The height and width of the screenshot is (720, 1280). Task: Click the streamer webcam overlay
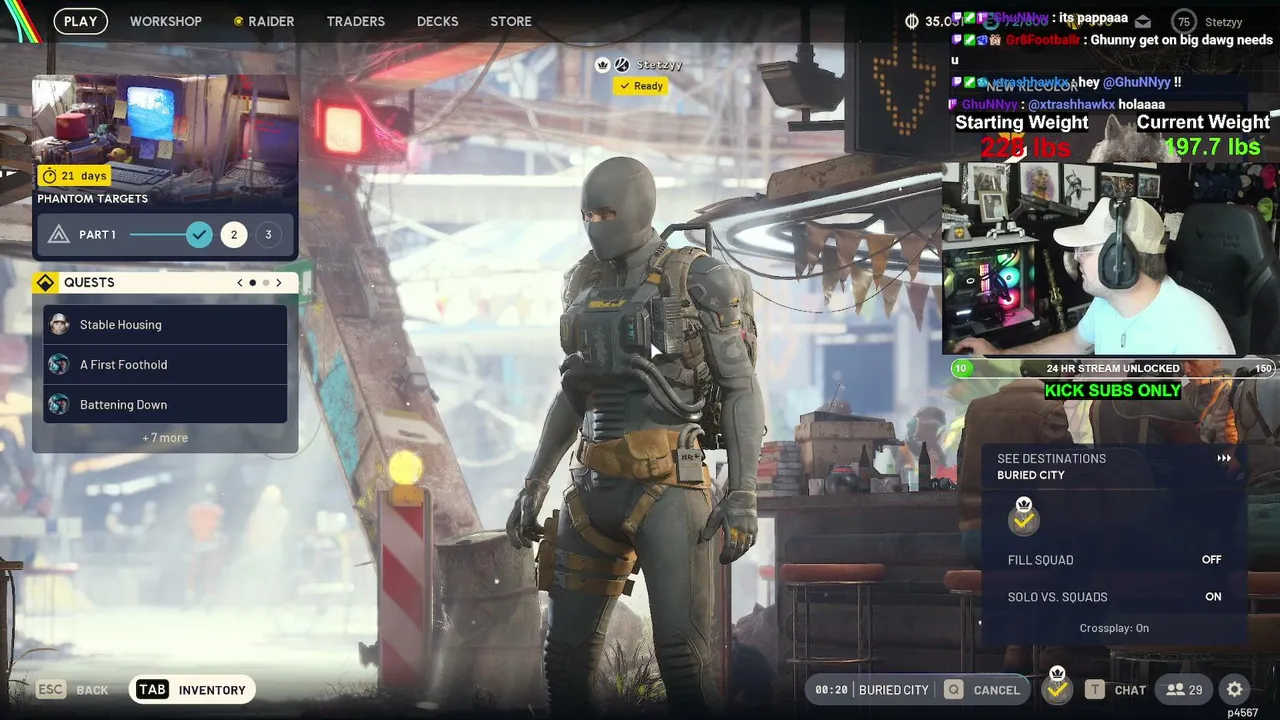click(x=1111, y=258)
